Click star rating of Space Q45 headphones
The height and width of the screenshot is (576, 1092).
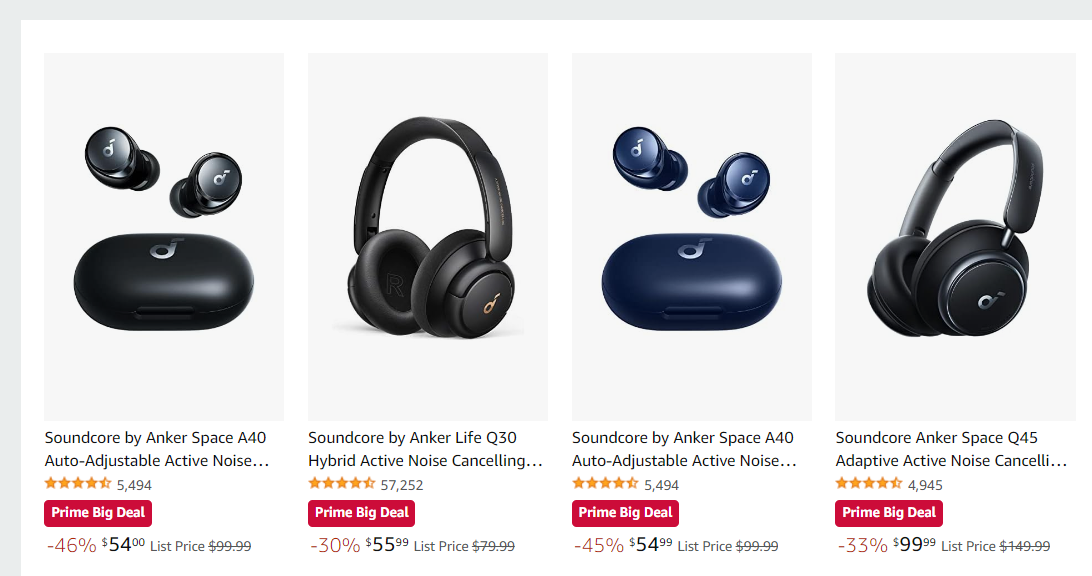868,483
